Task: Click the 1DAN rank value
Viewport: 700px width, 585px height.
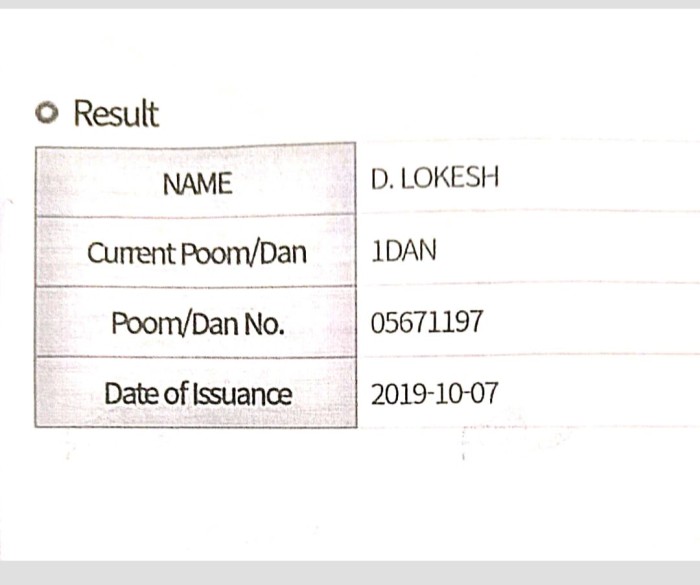Action: 404,251
